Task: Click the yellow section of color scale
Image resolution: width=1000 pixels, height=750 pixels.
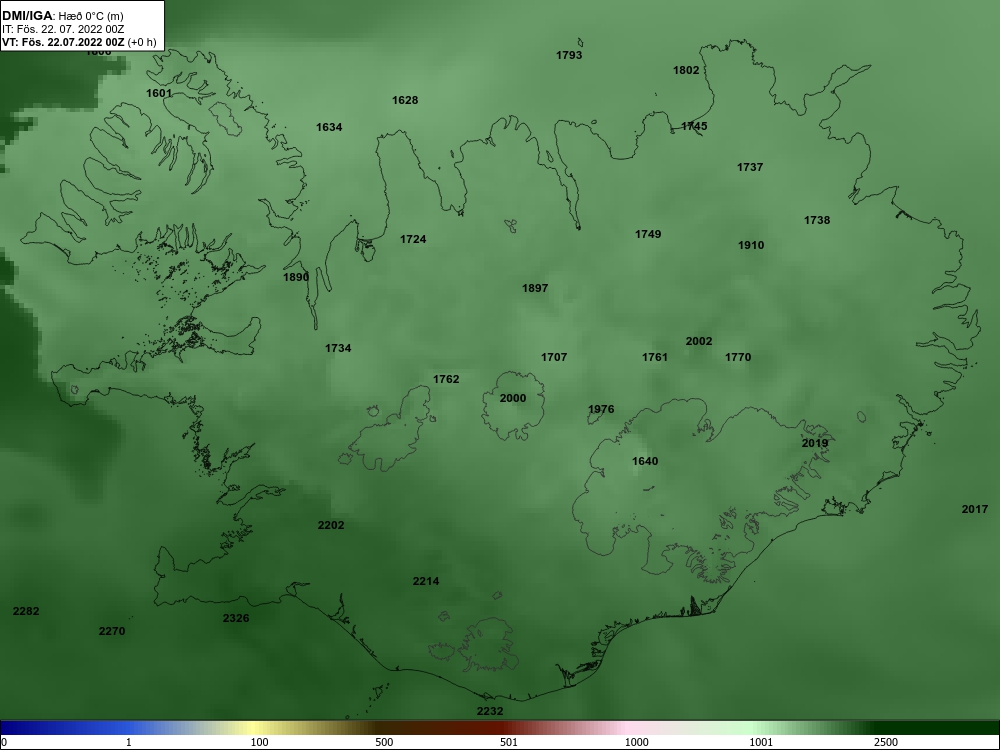Action: tap(255, 728)
